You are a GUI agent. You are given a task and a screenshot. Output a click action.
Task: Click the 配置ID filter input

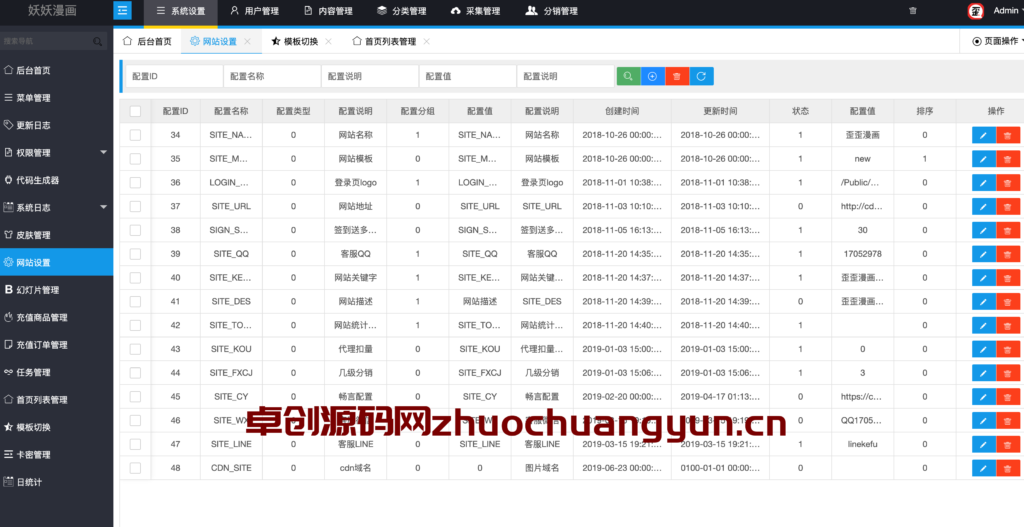click(x=174, y=76)
